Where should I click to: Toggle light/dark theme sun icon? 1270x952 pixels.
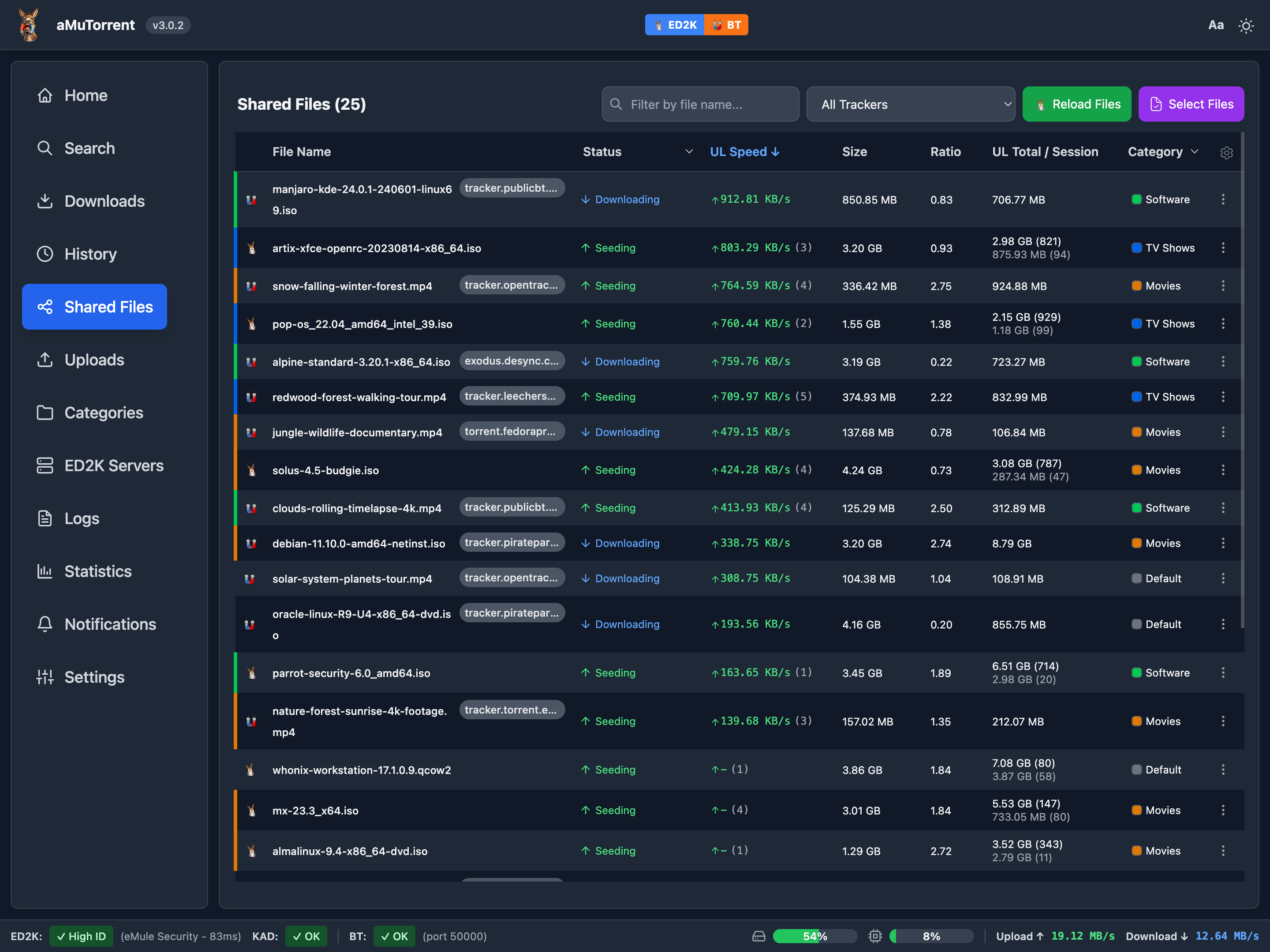pyautogui.click(x=1245, y=26)
